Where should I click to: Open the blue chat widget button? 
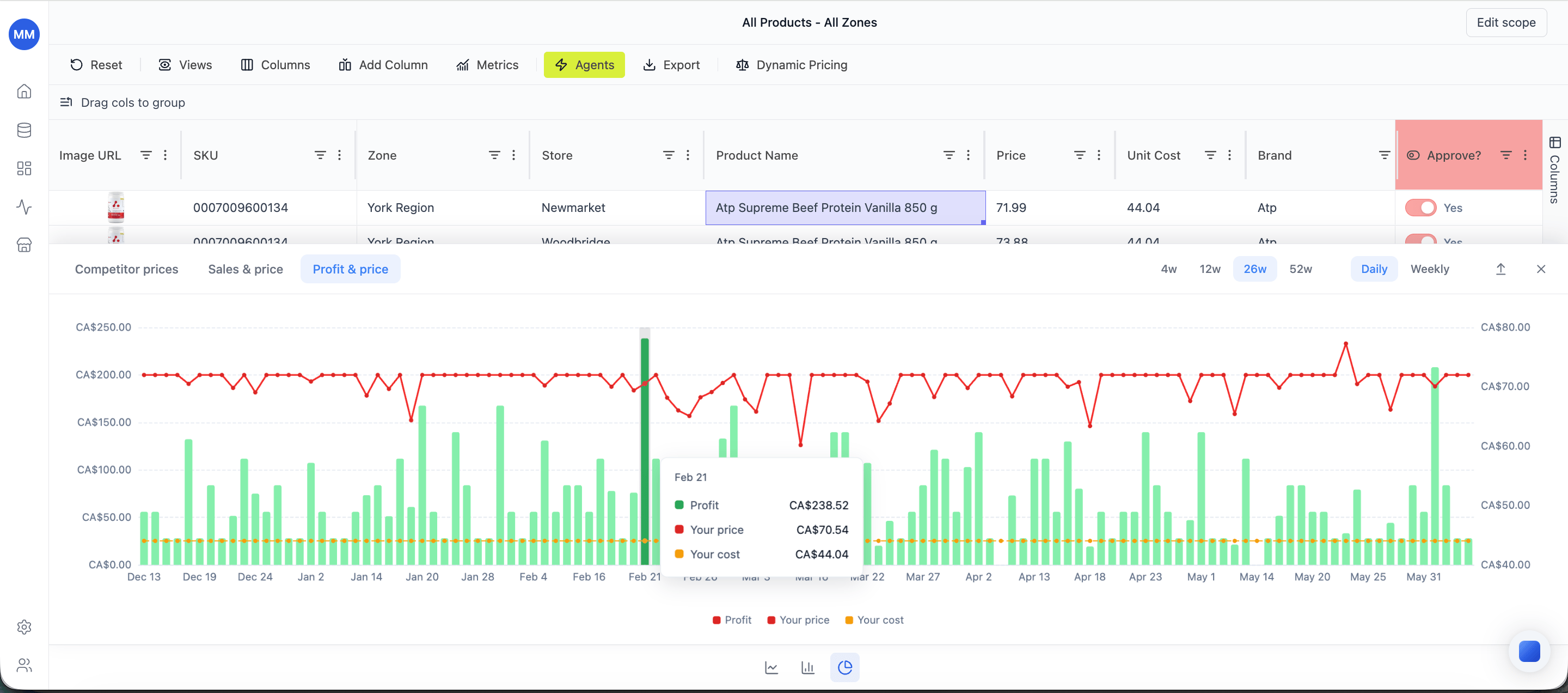[x=1529, y=651]
